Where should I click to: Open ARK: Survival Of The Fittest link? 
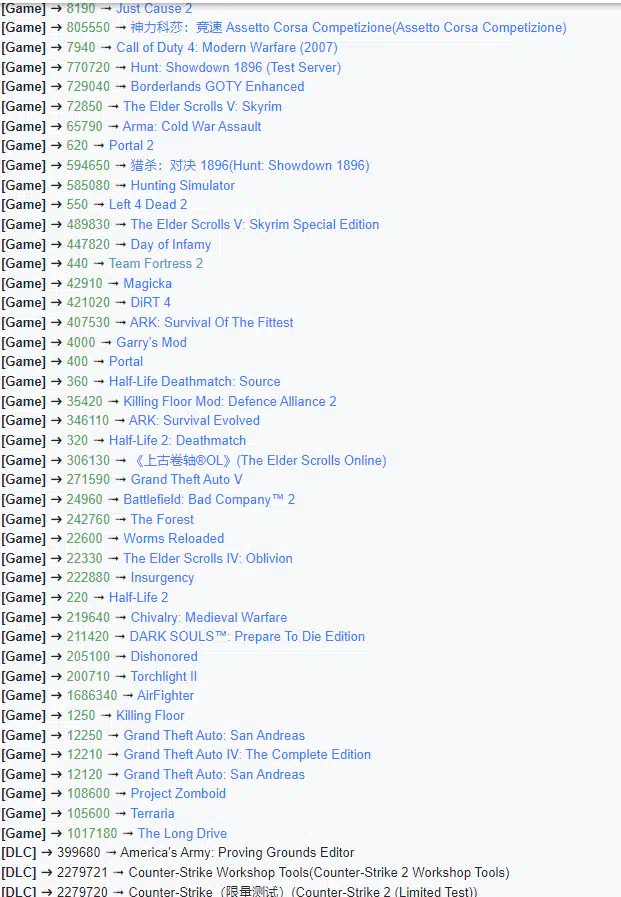pyautogui.click(x=212, y=322)
